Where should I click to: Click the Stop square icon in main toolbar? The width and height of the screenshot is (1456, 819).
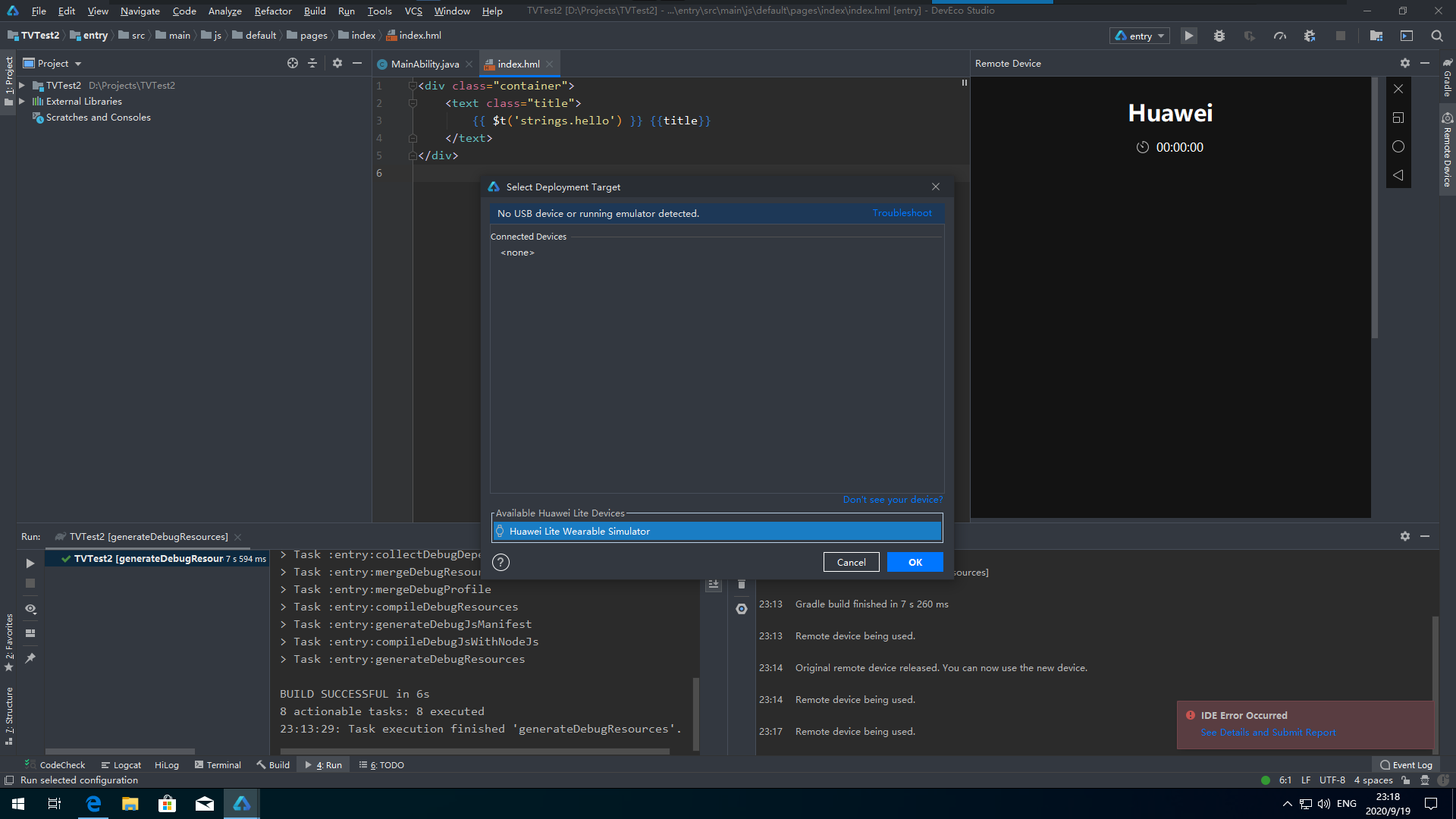coord(1341,36)
